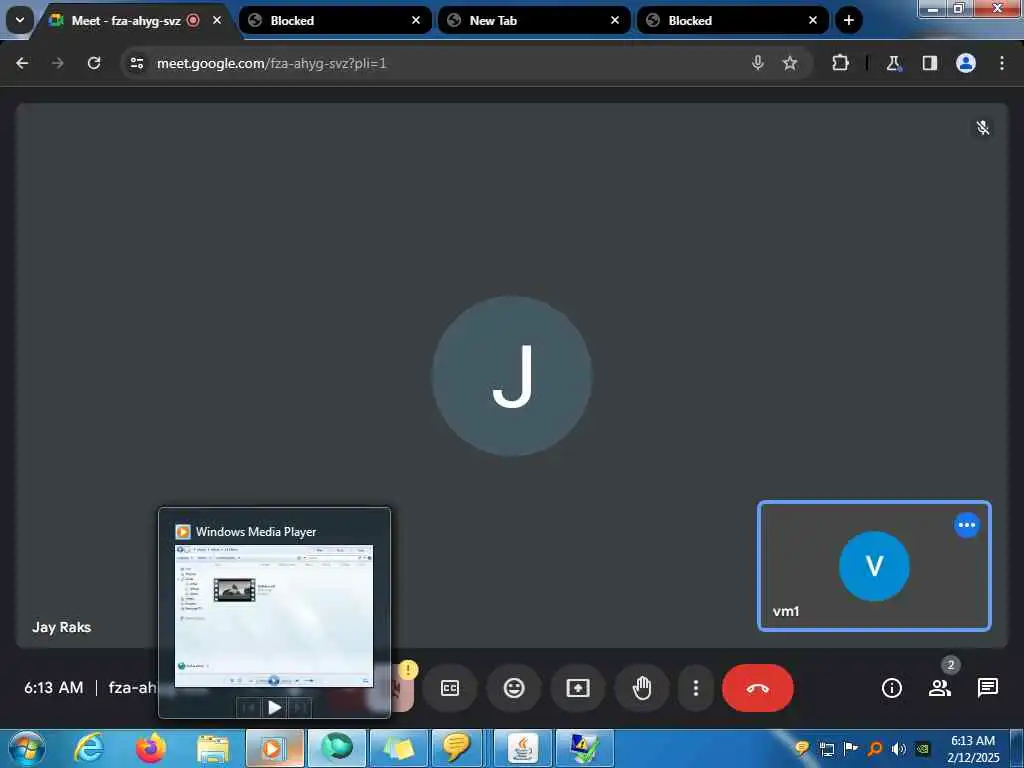Open Sticky Notes from the taskbar
Screen dimensions: 1024x768
(x=399, y=748)
